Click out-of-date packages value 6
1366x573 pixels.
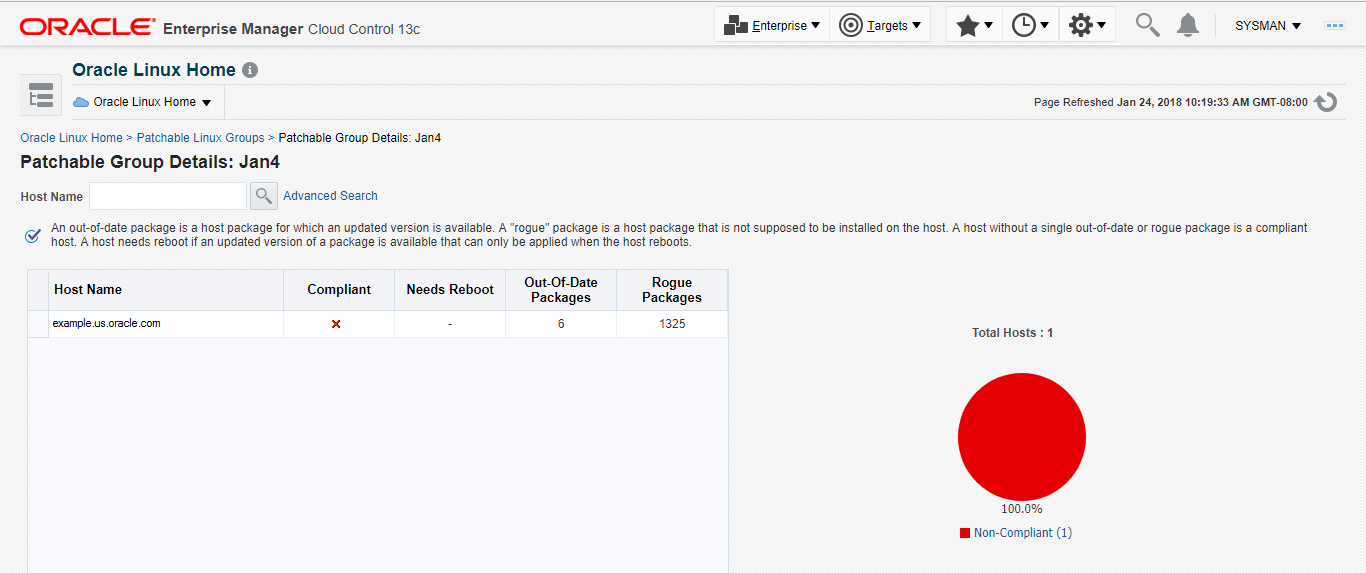(x=561, y=324)
